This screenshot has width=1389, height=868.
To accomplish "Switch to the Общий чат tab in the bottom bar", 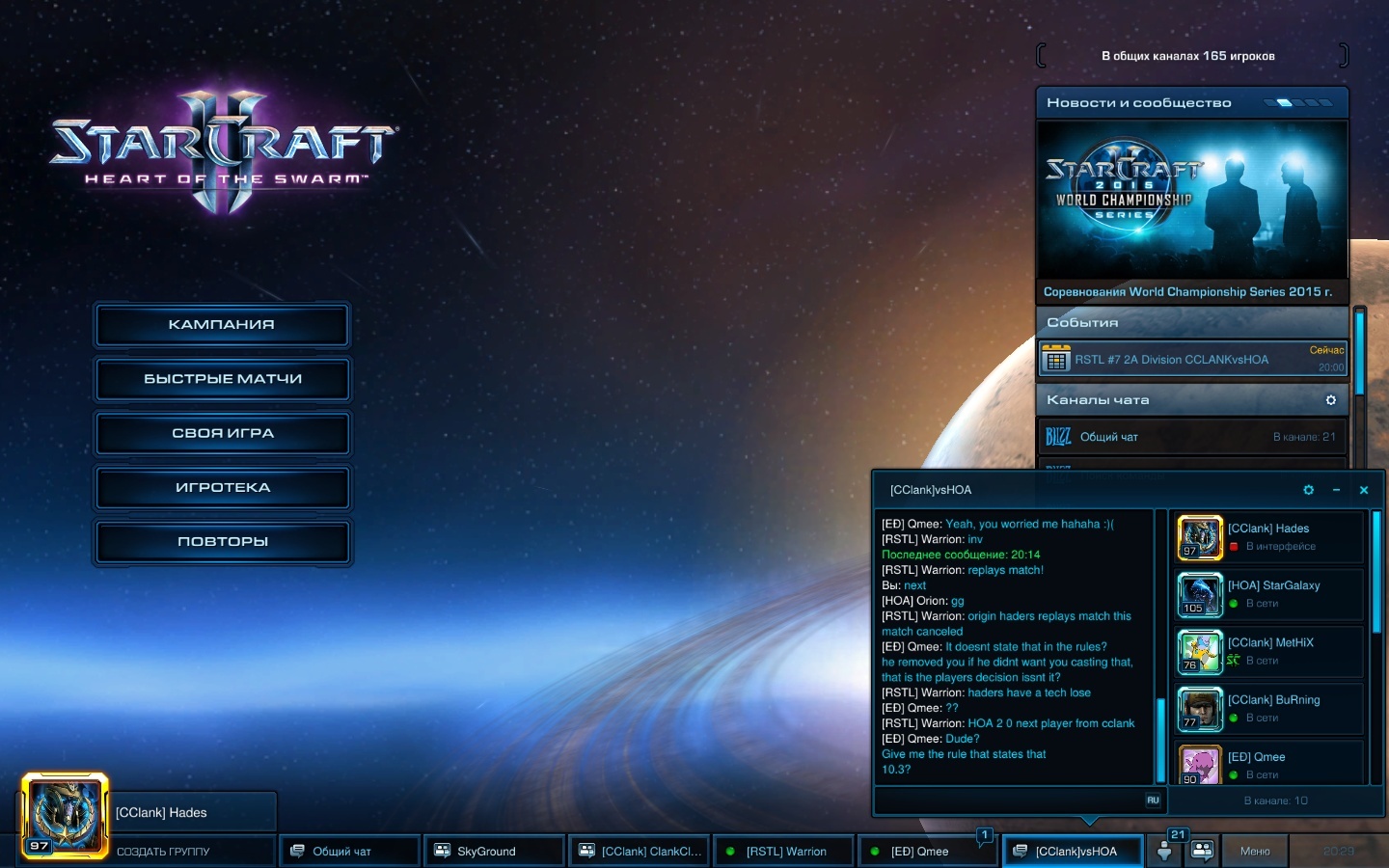I will click(350, 851).
